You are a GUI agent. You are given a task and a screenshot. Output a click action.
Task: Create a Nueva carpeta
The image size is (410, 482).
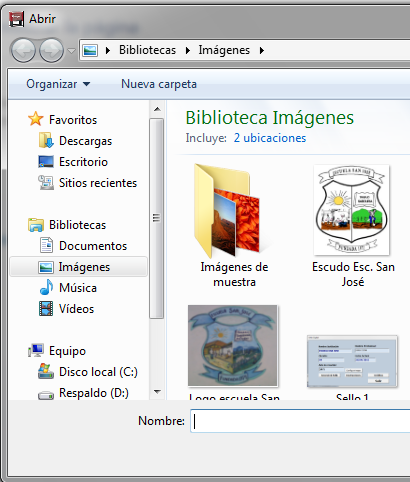tap(159, 84)
